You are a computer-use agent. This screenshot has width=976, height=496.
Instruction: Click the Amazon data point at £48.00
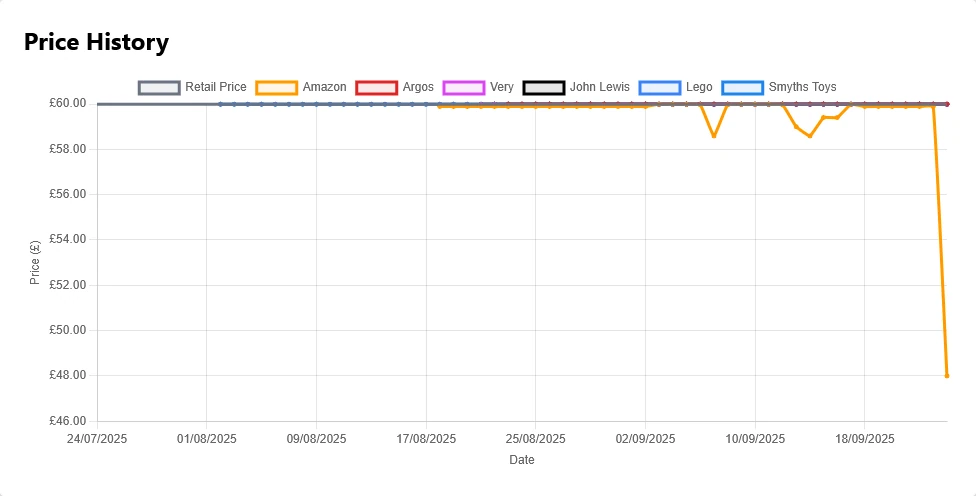click(x=946, y=376)
